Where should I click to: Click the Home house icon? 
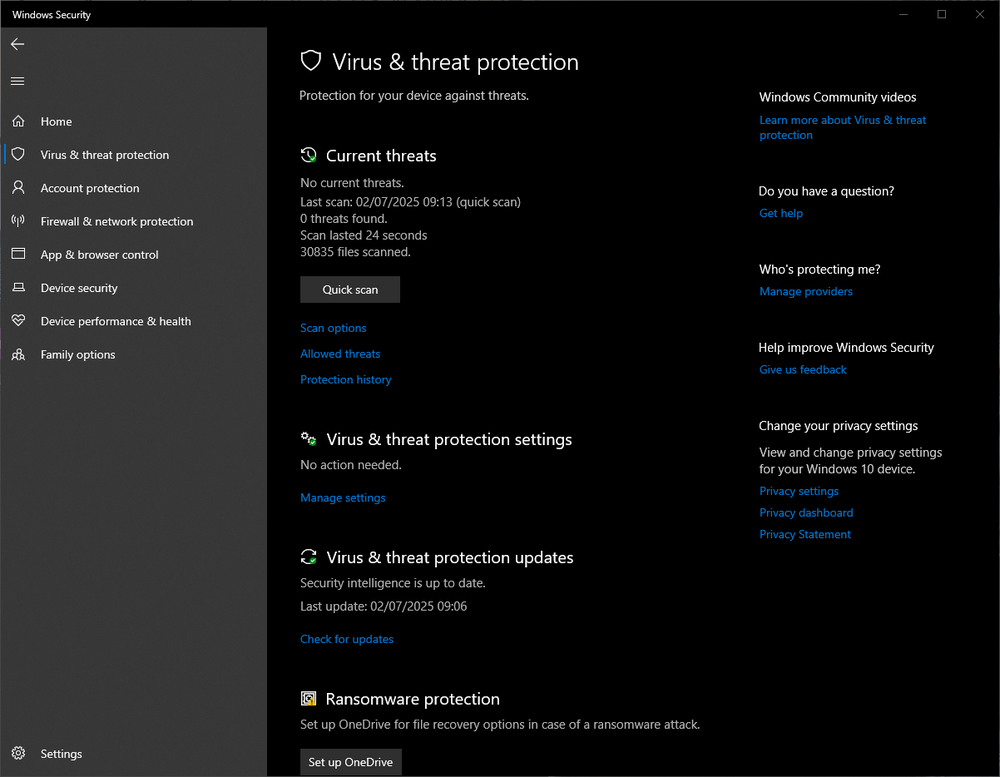tap(18, 121)
